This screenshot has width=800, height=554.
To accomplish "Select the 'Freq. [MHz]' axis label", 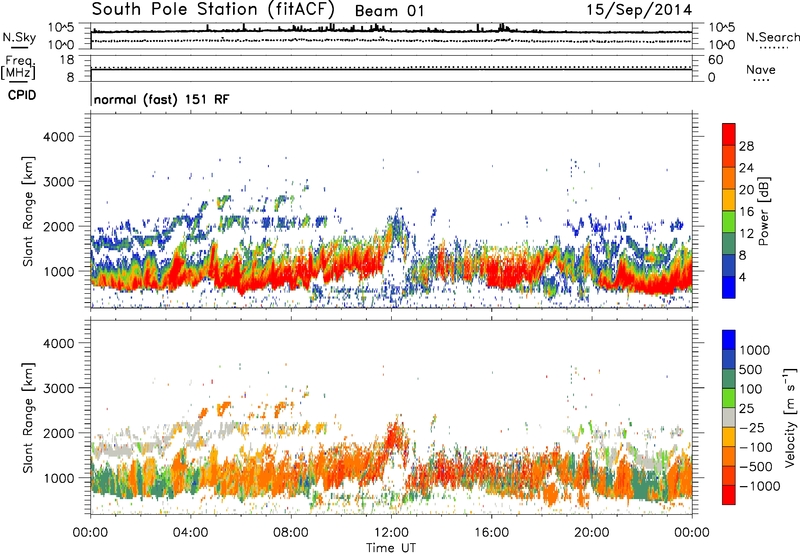I will (18, 68).
